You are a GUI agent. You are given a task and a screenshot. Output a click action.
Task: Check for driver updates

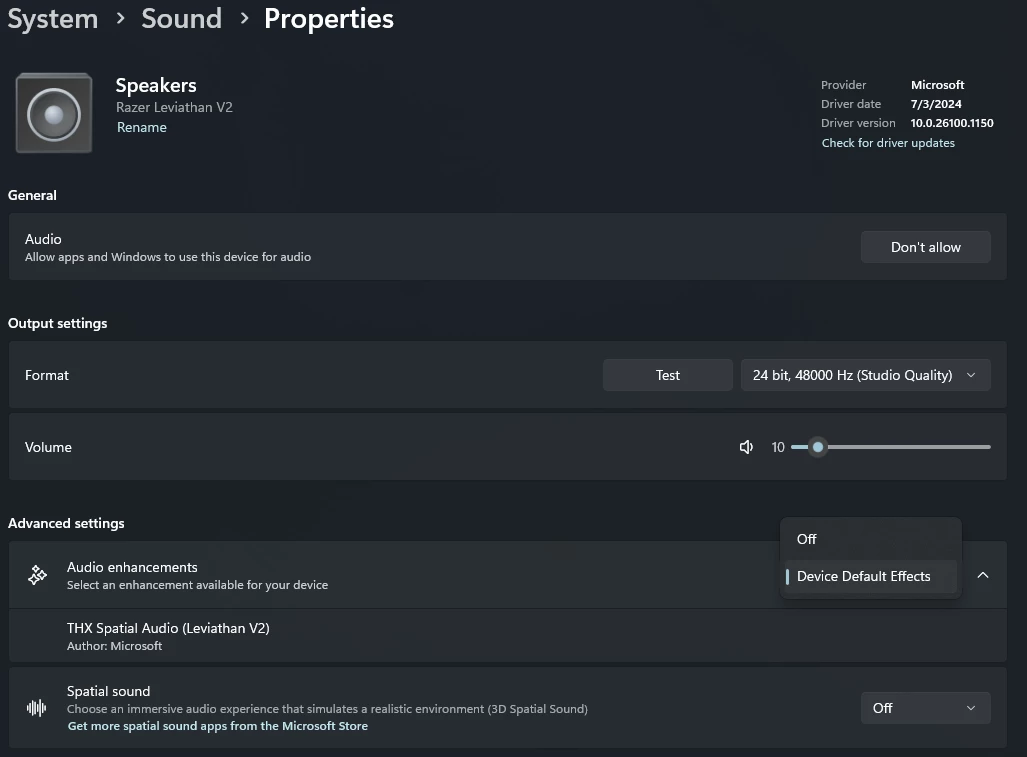click(x=888, y=143)
